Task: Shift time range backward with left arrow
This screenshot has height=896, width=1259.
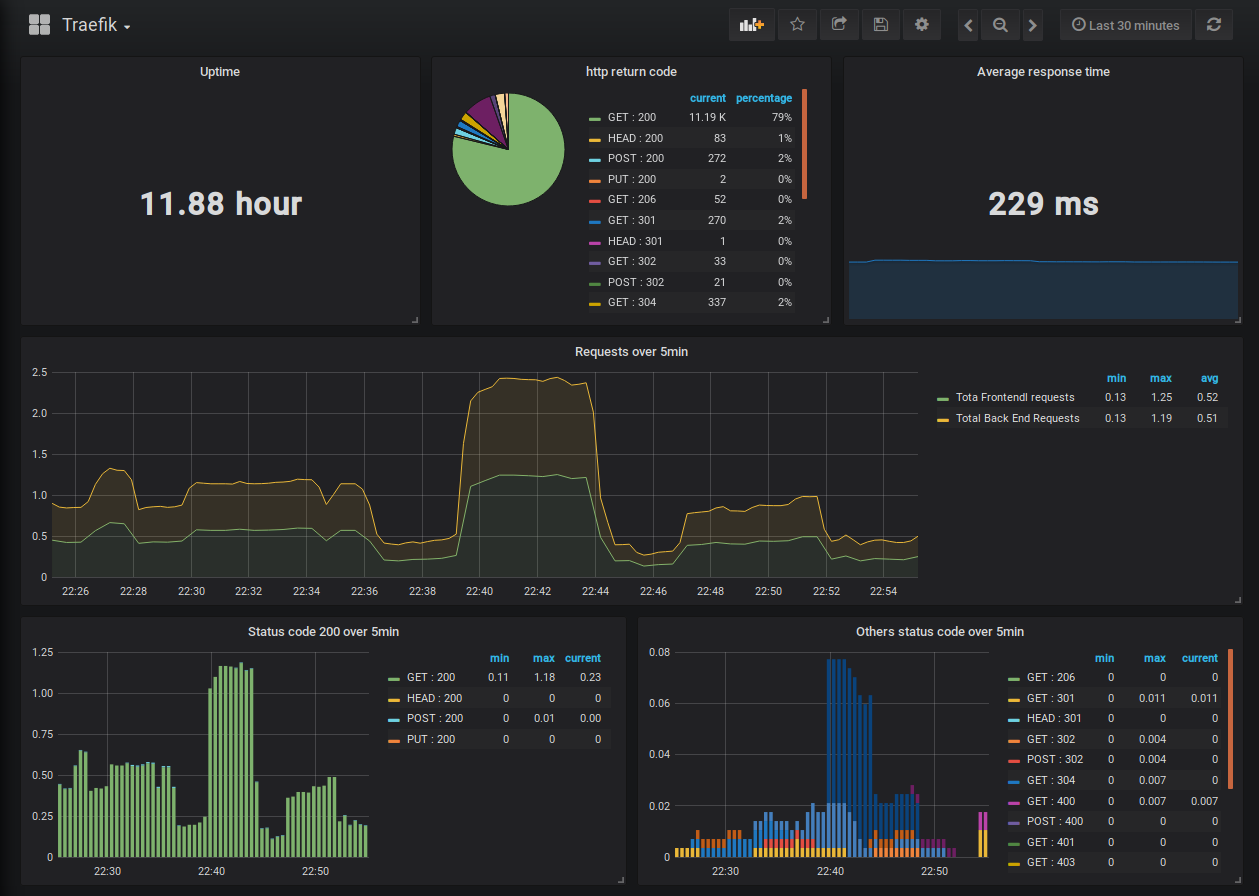Action: click(x=968, y=26)
